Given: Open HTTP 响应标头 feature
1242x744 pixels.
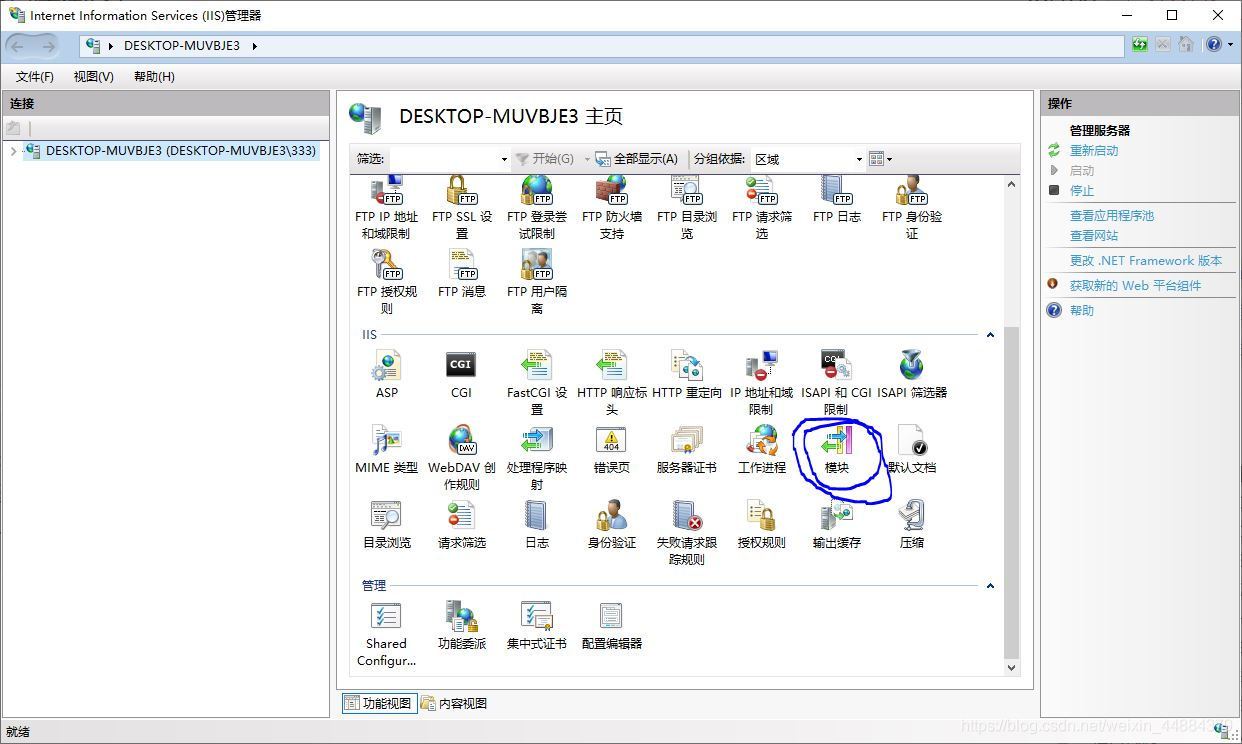Looking at the screenshot, I should point(611,382).
